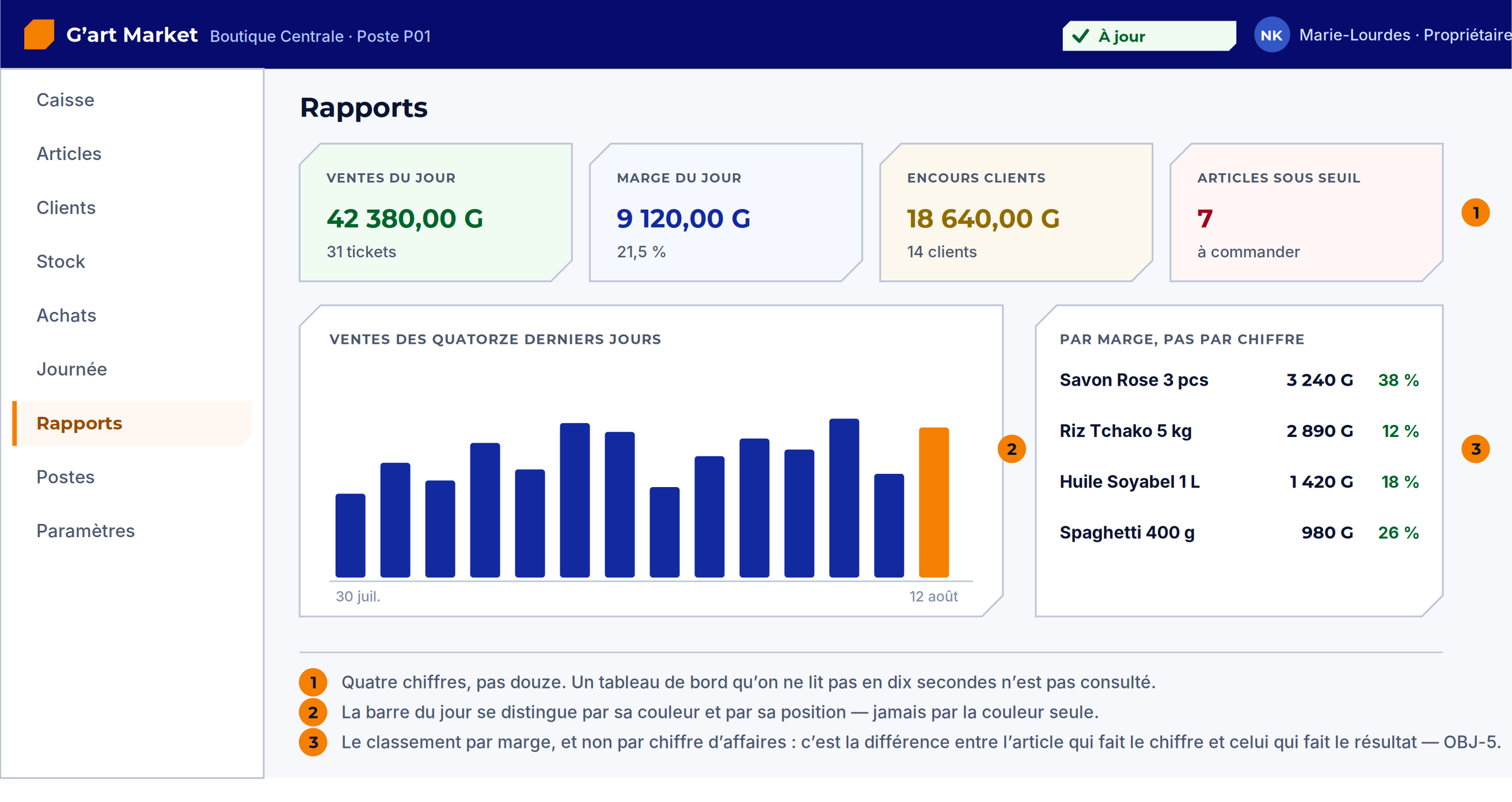Select the Riz Tchako 5 kg row
Image resolution: width=1512 pixels, height=802 pixels.
1239,432
